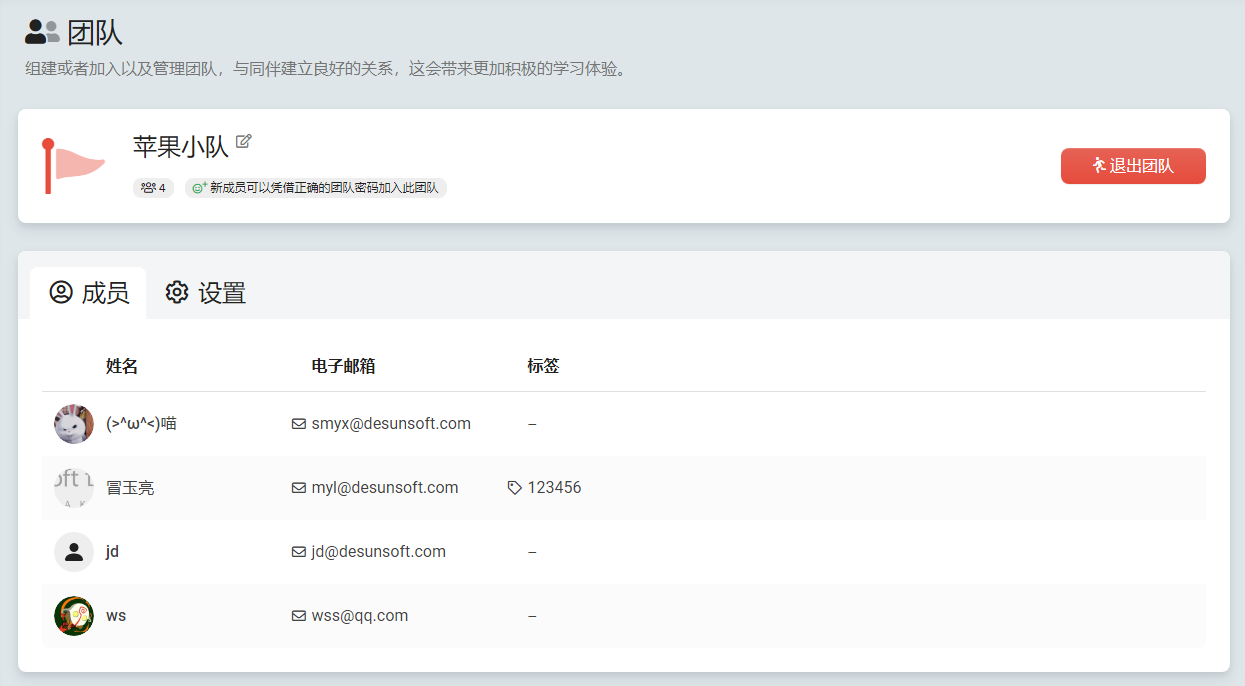
Task: Click the edit pencil icon beside 苹果小队
Action: point(244,142)
